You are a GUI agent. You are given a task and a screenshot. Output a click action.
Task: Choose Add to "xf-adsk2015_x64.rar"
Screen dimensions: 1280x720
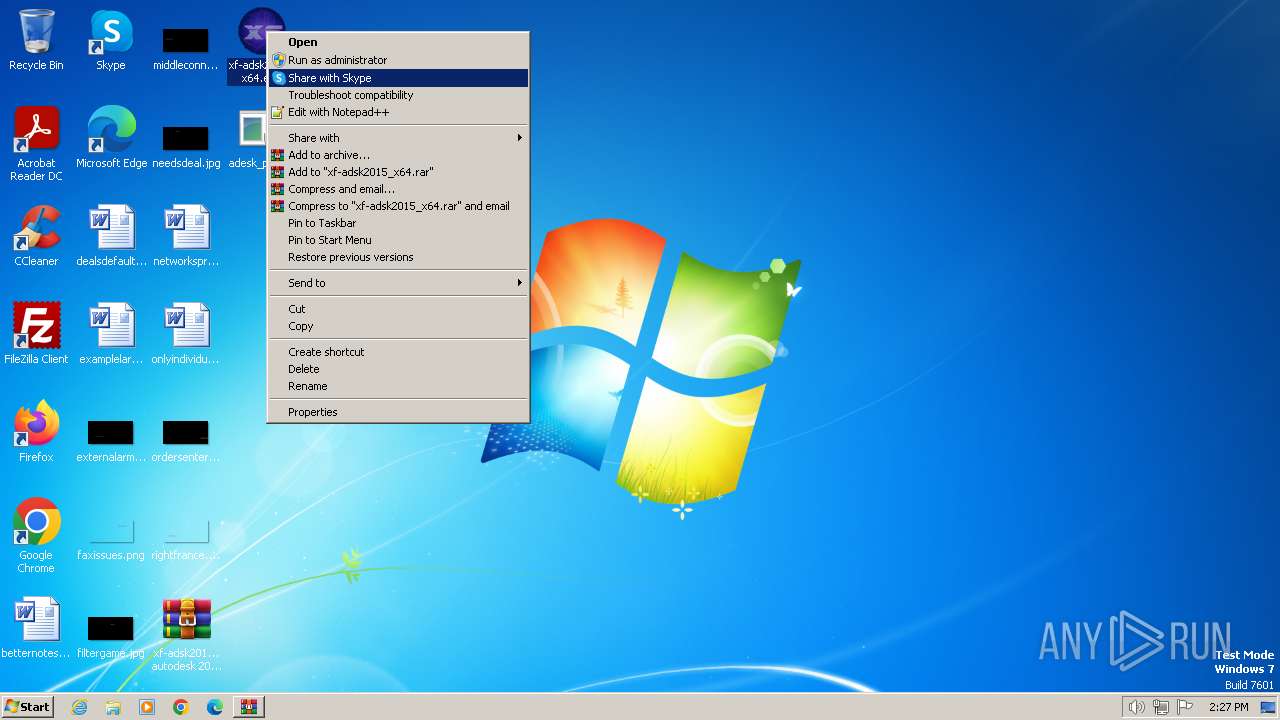click(x=398, y=172)
